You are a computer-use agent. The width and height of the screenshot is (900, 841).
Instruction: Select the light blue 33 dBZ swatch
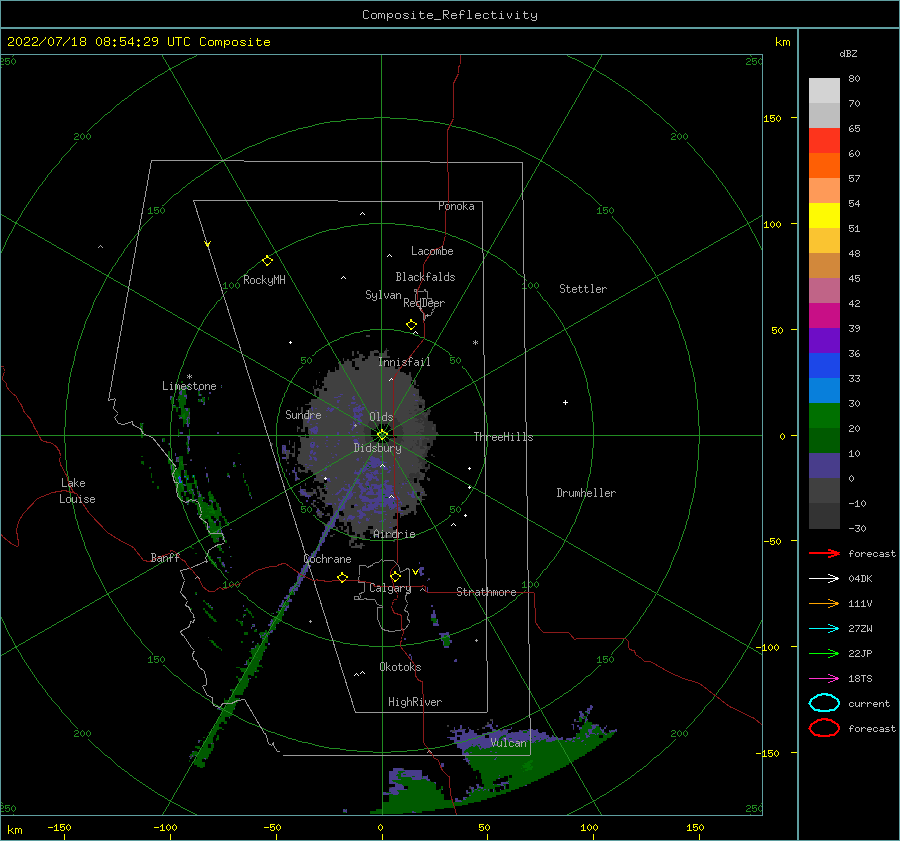click(x=824, y=390)
